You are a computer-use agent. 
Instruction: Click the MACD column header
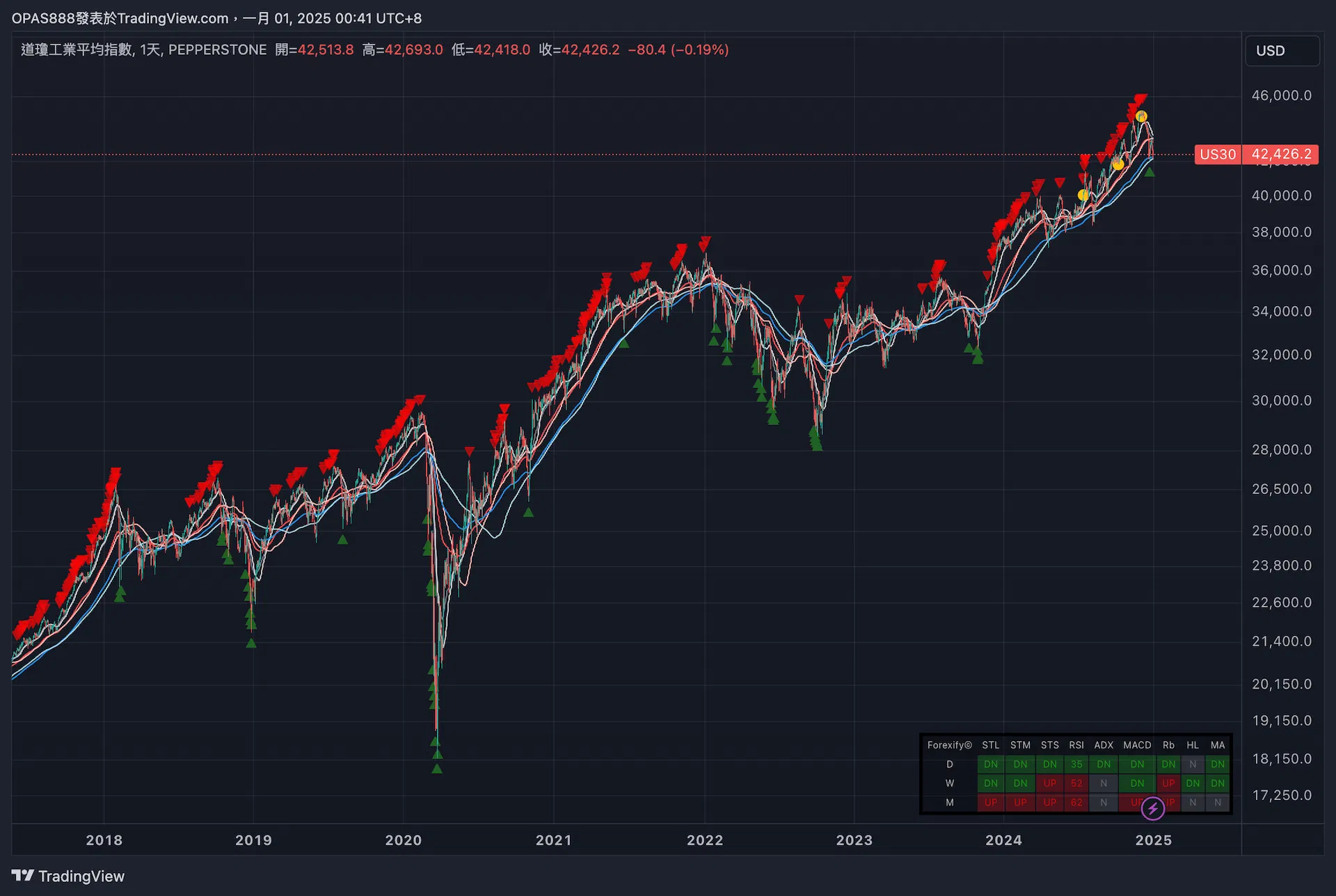pos(1137,745)
